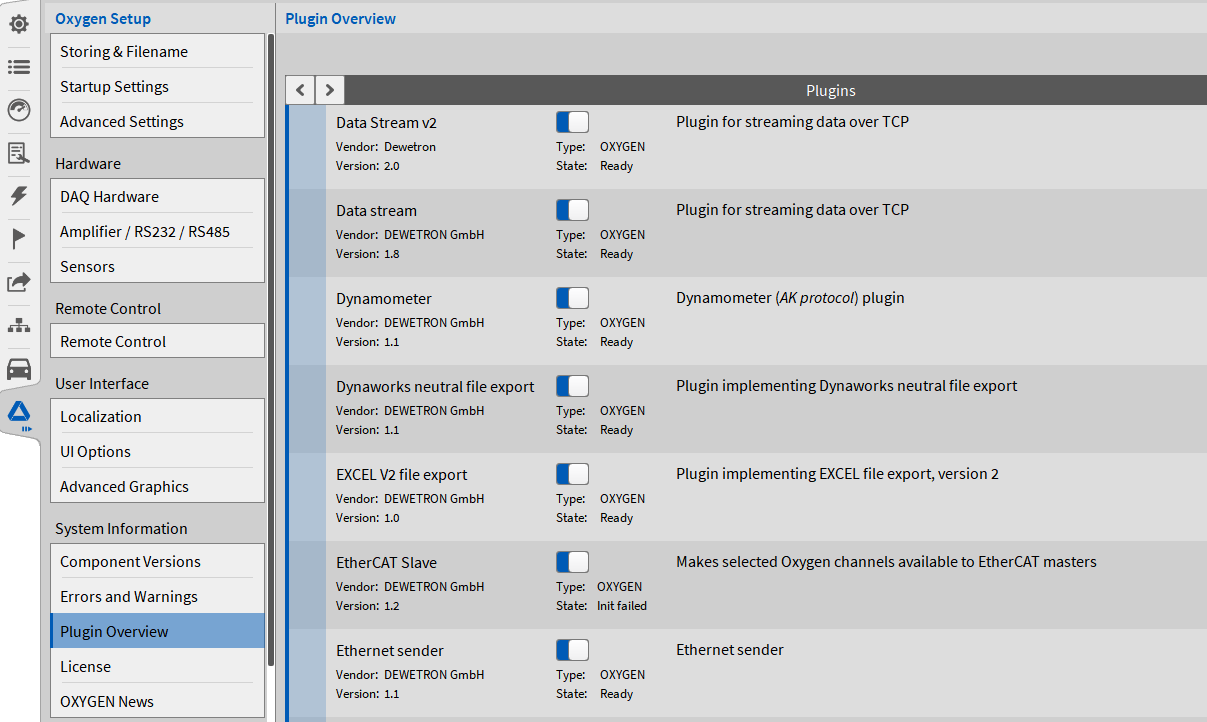Open the network hierarchy icon in sidebar
This screenshot has height=722, width=1207.
point(19,326)
